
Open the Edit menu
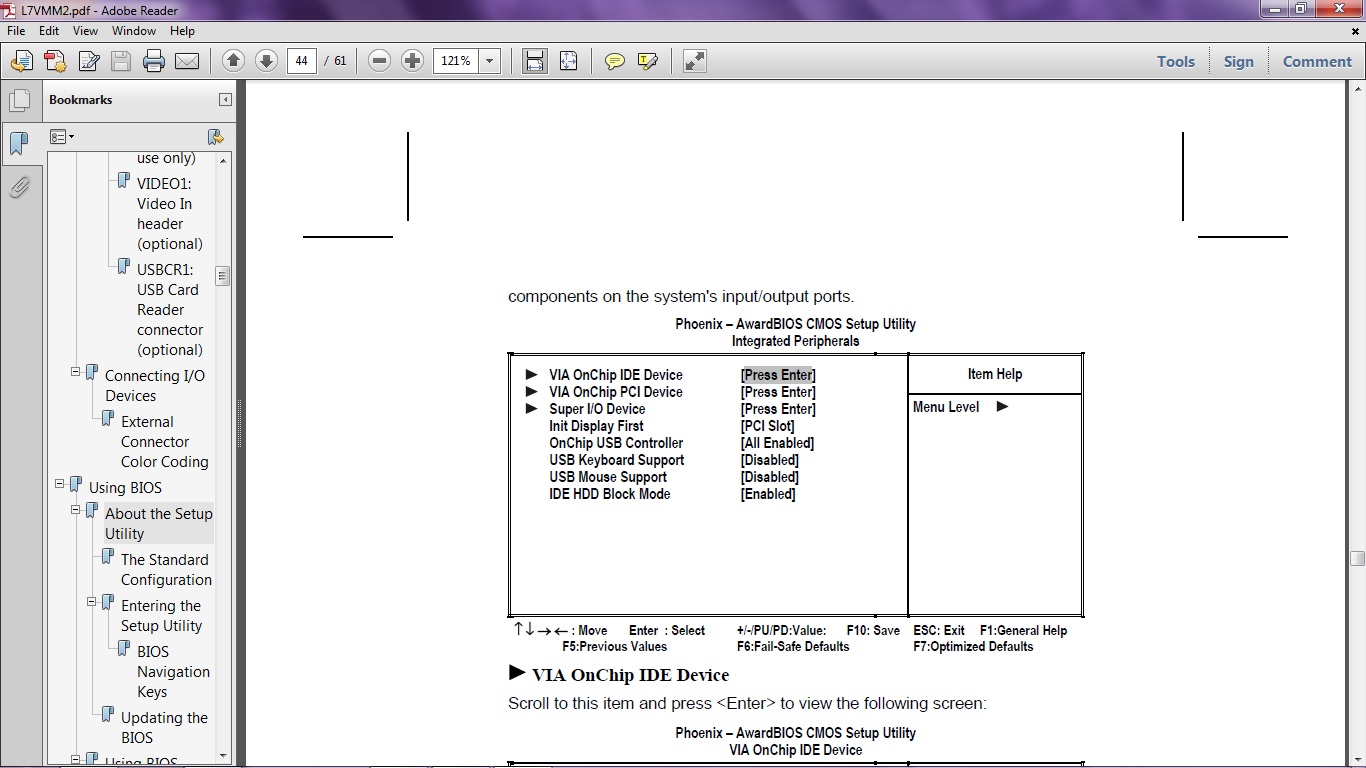(x=49, y=31)
